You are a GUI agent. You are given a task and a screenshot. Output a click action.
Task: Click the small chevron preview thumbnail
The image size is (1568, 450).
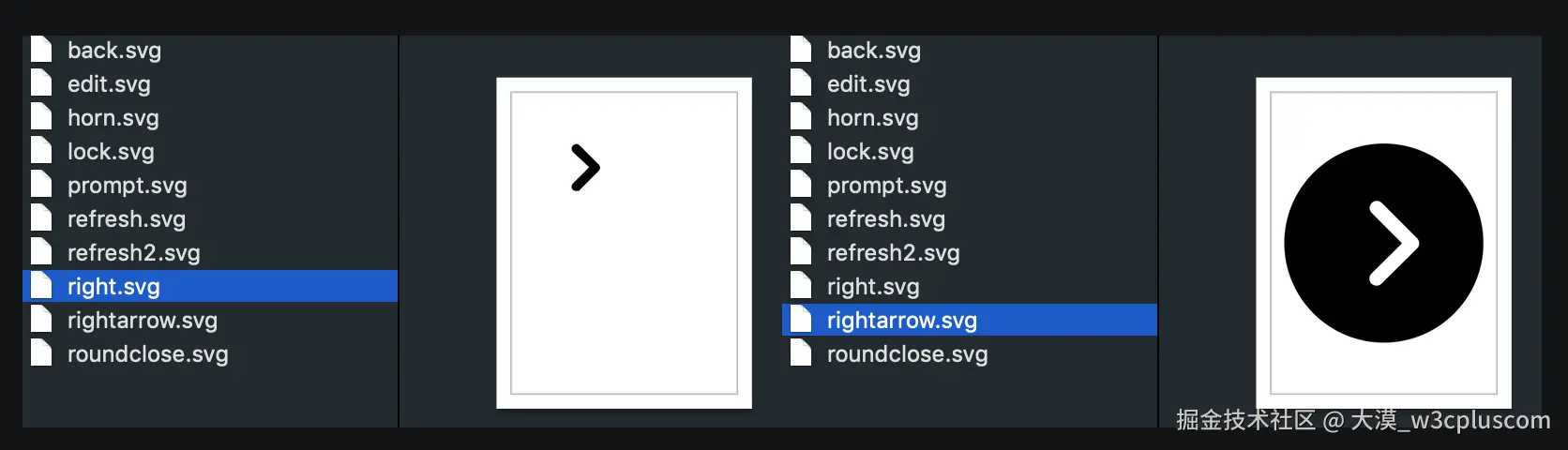(624, 243)
